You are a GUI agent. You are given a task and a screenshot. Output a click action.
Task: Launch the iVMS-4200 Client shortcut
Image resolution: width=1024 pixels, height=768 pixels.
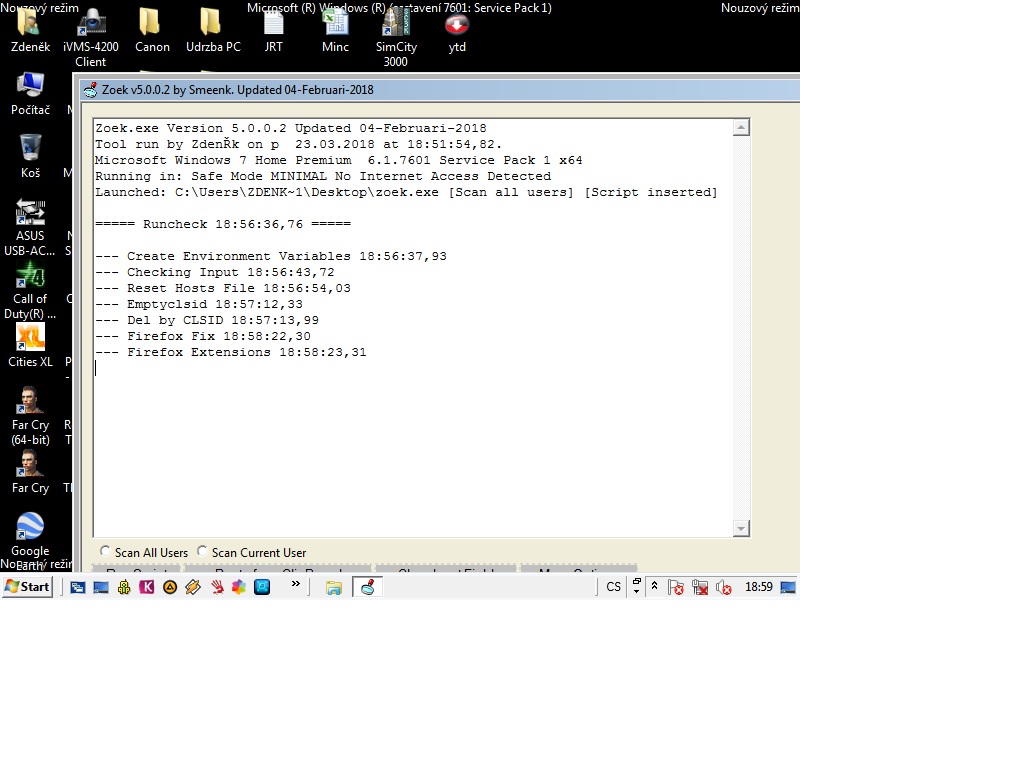(x=91, y=37)
